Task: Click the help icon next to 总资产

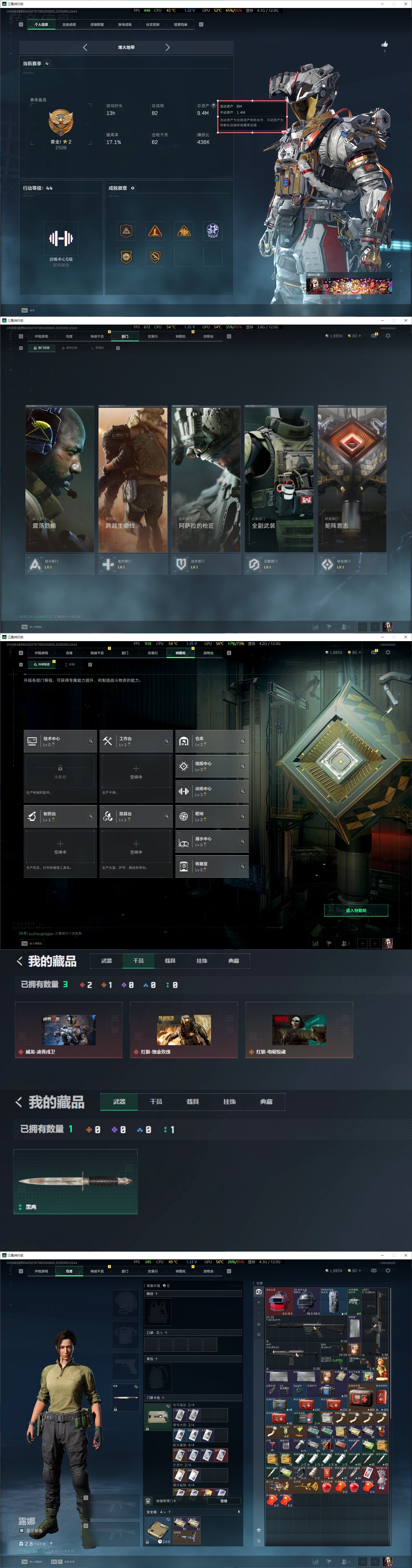Action: (213, 105)
